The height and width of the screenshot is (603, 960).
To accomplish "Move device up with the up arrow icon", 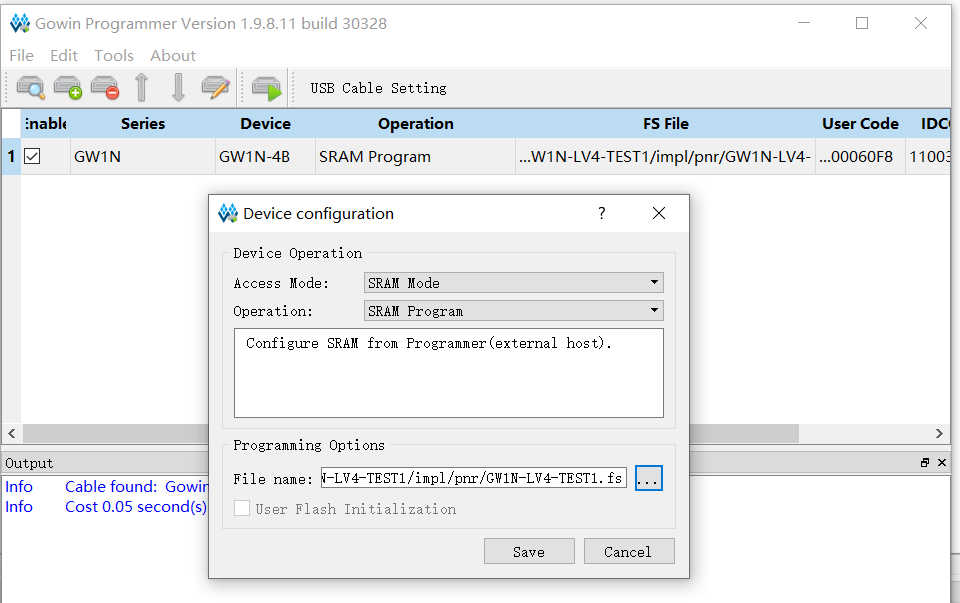I will click(x=141, y=88).
